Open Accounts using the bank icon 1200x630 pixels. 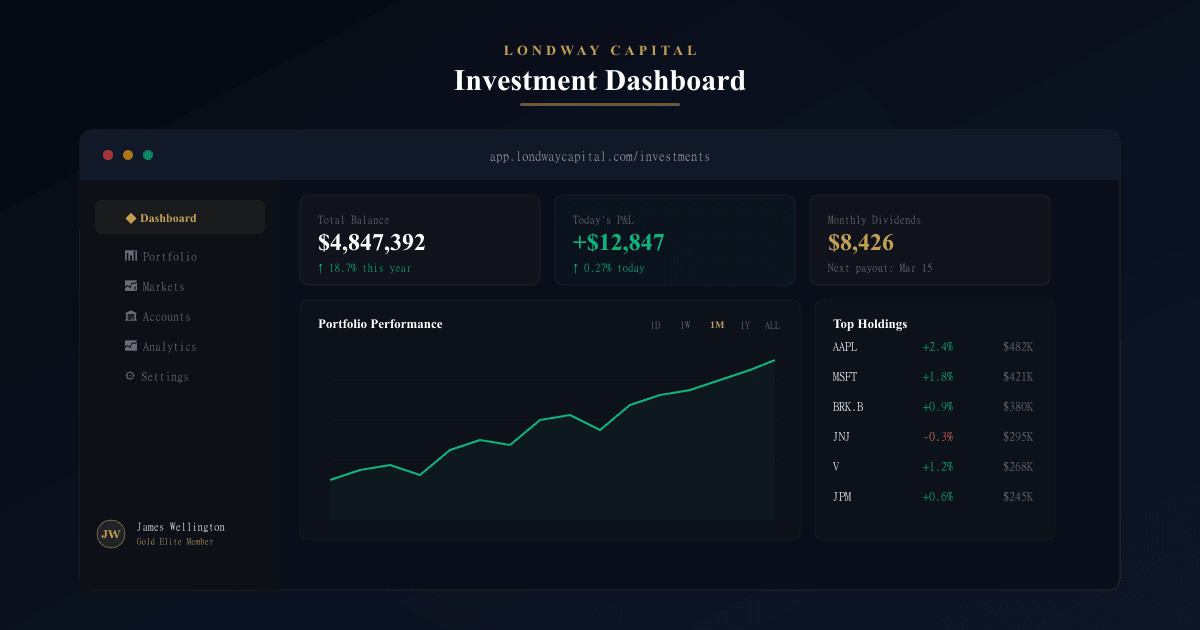[130, 316]
